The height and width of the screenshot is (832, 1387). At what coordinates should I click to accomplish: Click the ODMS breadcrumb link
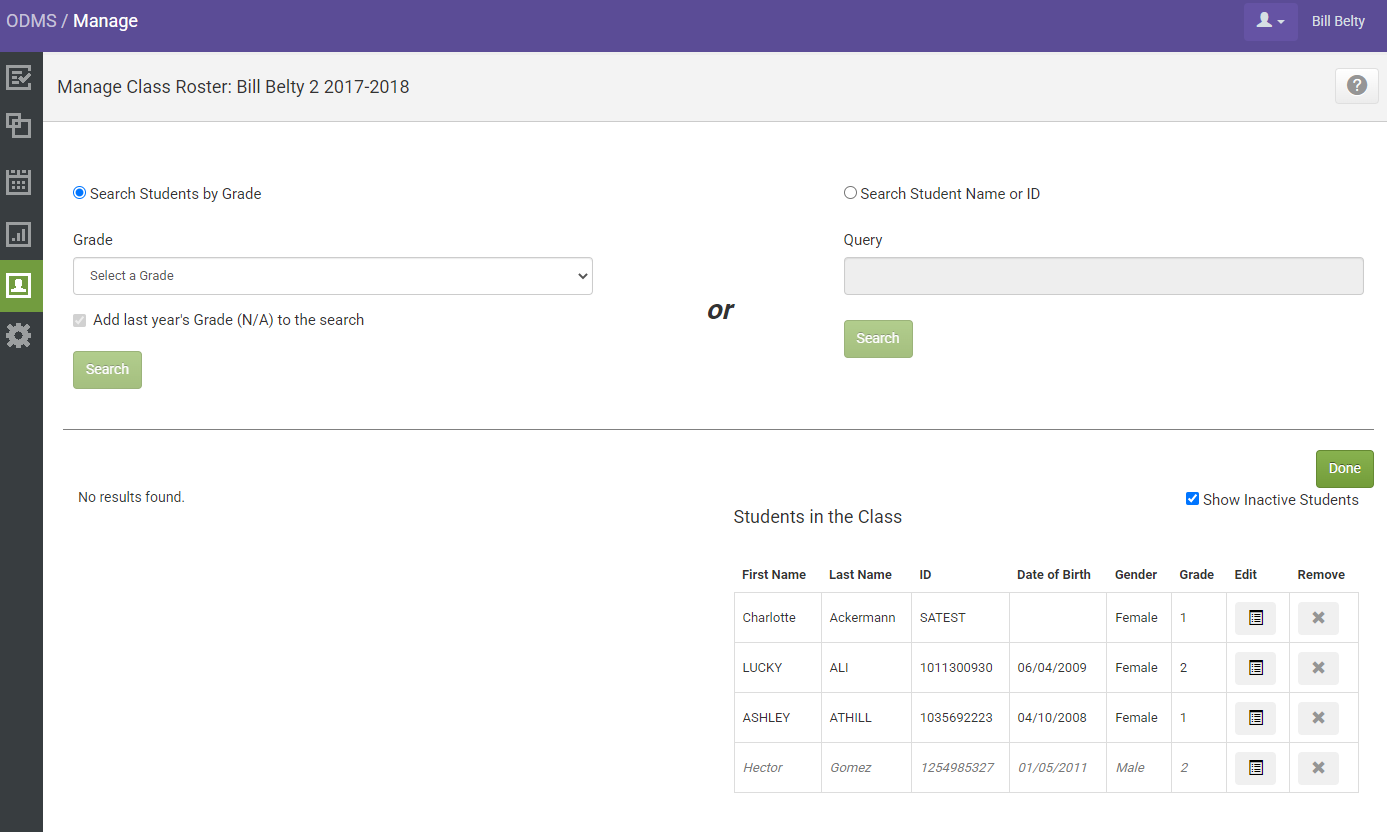click(31, 21)
